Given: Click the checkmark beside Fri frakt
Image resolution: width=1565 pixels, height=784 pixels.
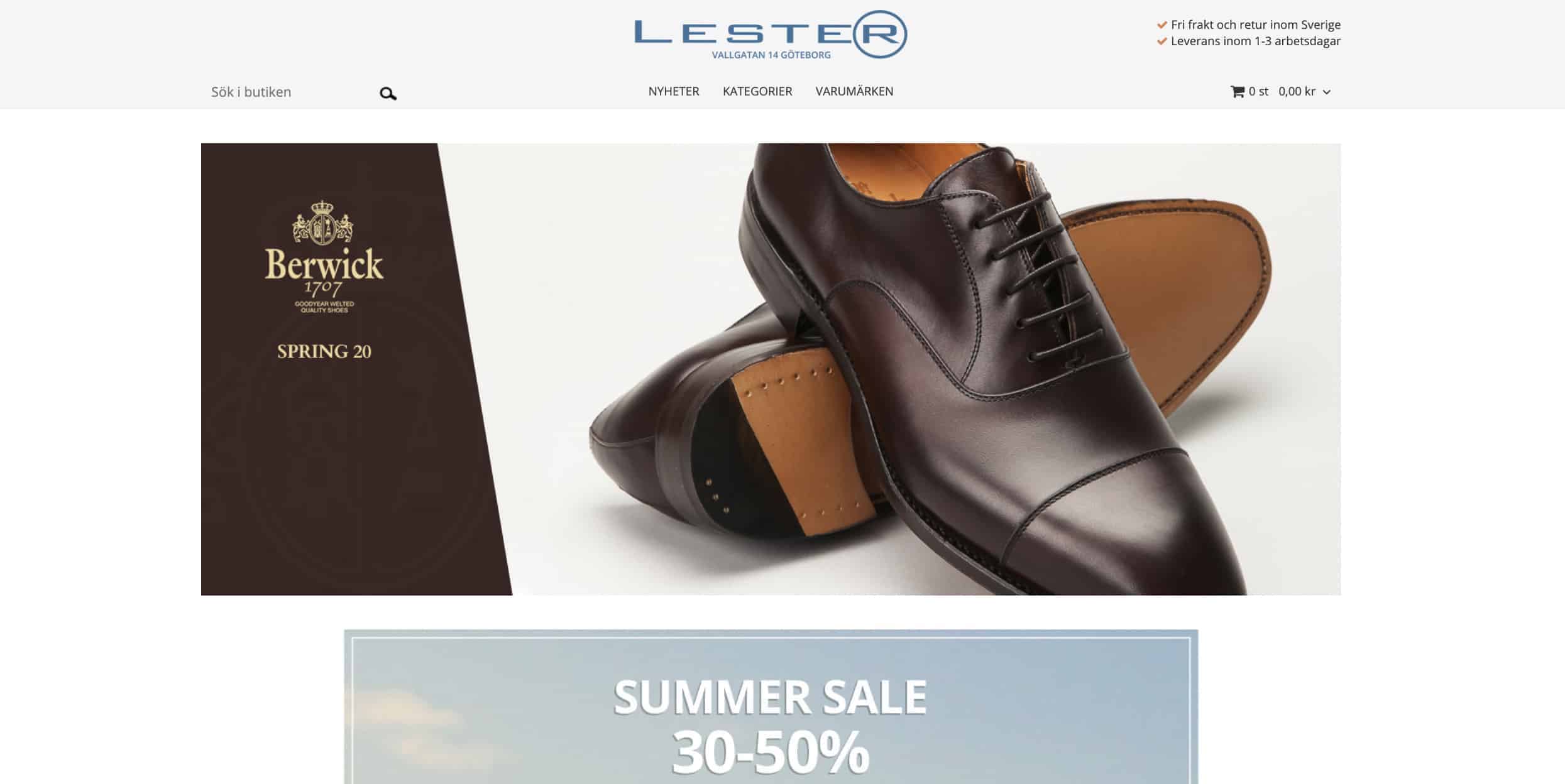Looking at the screenshot, I should tap(1162, 25).
